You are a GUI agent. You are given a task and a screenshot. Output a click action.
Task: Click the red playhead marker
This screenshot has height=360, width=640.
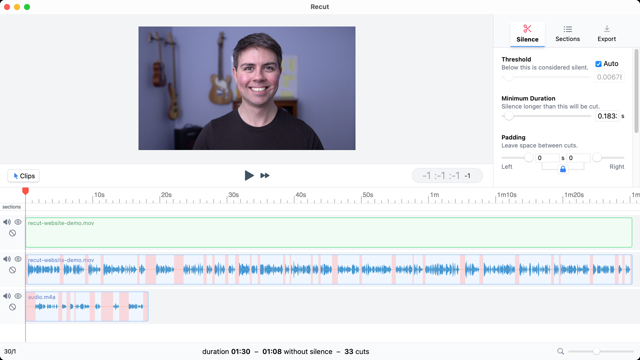click(x=25, y=191)
